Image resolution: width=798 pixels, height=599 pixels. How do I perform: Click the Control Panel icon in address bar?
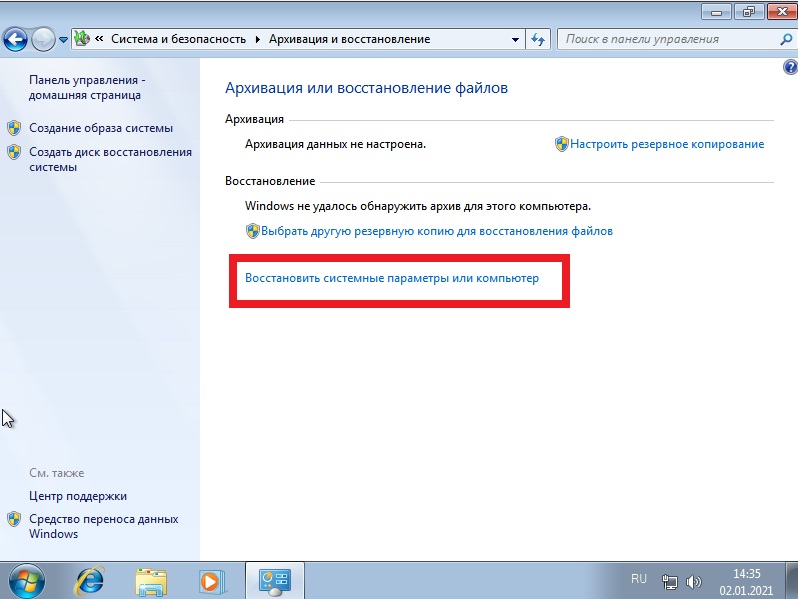click(x=81, y=39)
